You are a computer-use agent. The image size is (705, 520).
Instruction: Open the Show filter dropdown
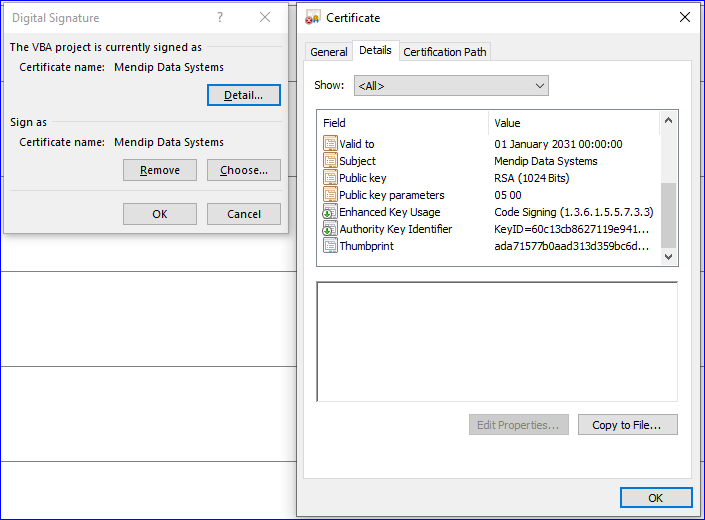coord(451,86)
